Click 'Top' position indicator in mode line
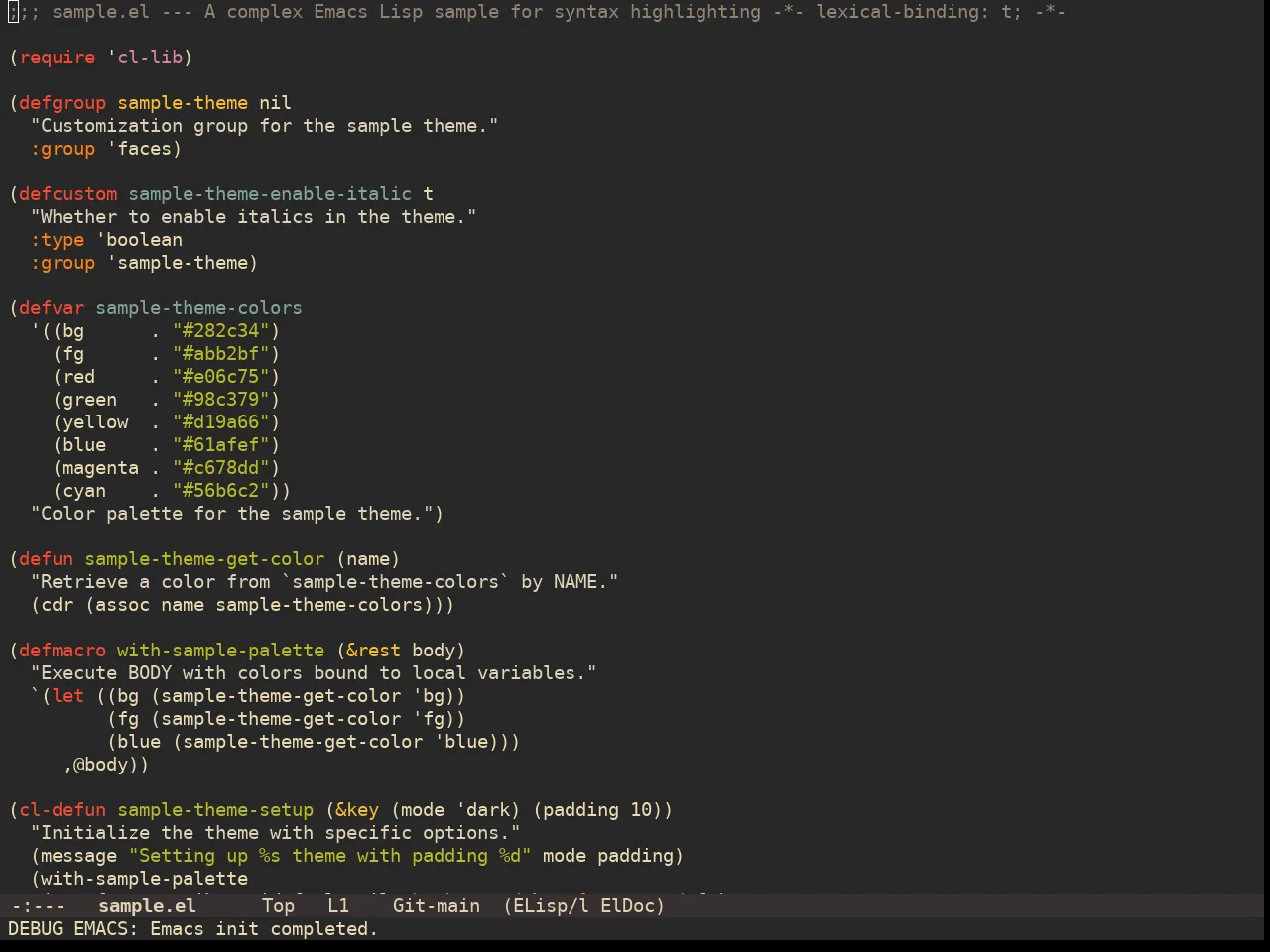Screen dimensions: 1270x952 click(278, 905)
